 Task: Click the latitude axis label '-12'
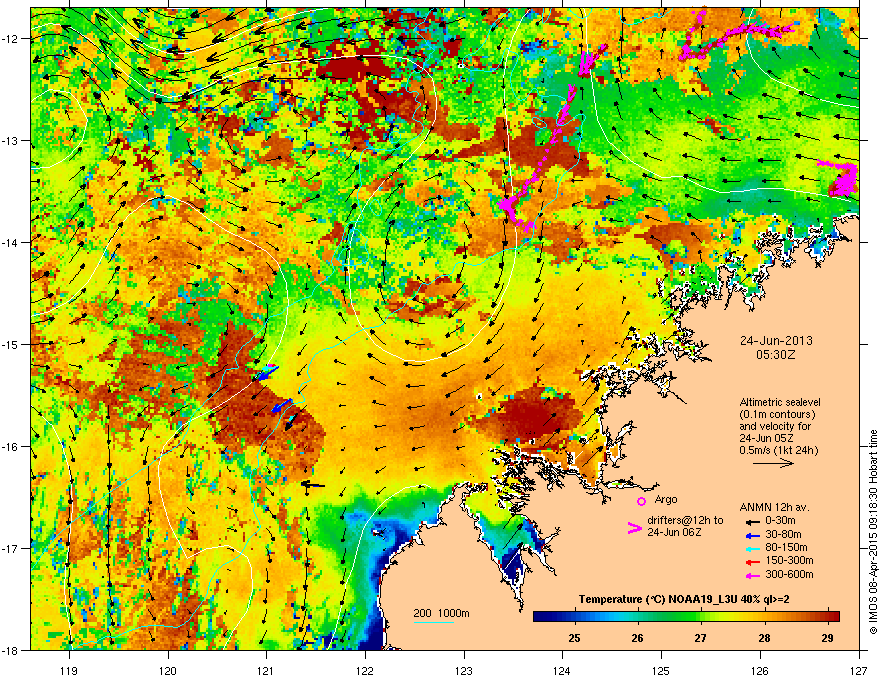[11, 39]
